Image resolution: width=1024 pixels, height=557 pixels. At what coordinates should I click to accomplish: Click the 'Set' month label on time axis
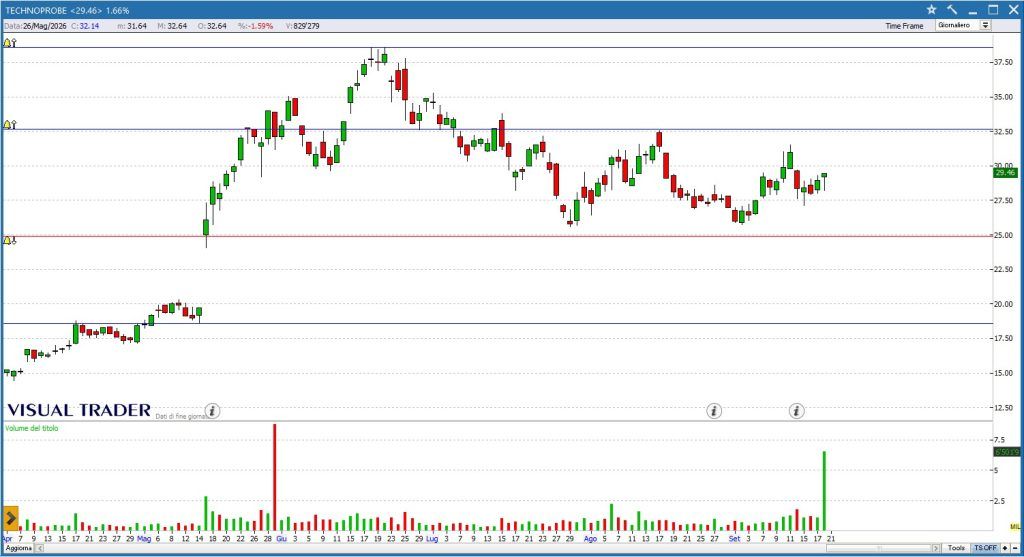(734, 539)
